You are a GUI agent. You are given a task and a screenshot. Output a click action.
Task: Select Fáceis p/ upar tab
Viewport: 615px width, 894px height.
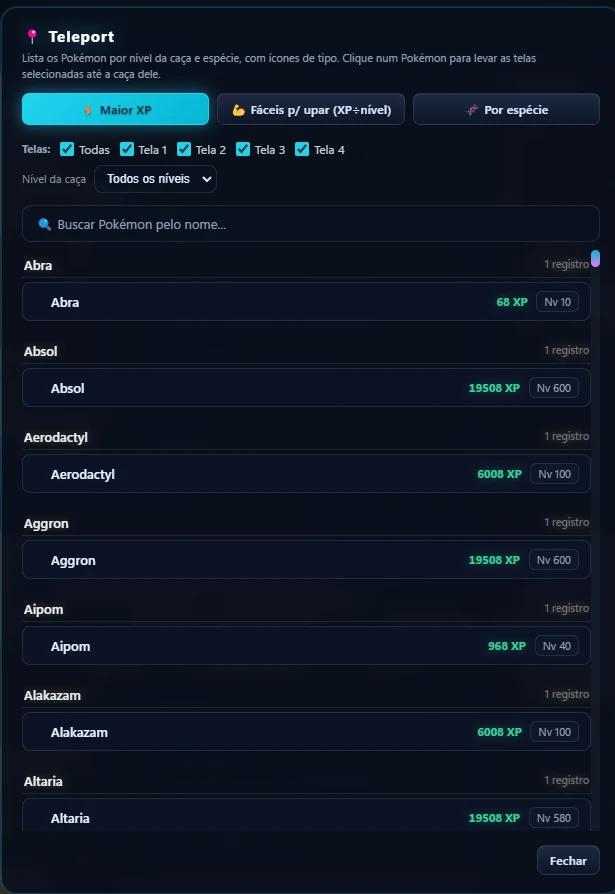311,109
